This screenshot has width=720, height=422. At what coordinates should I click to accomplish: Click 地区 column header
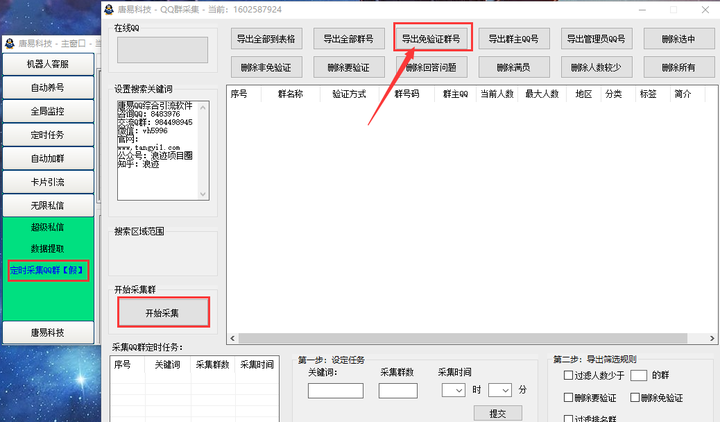584,94
